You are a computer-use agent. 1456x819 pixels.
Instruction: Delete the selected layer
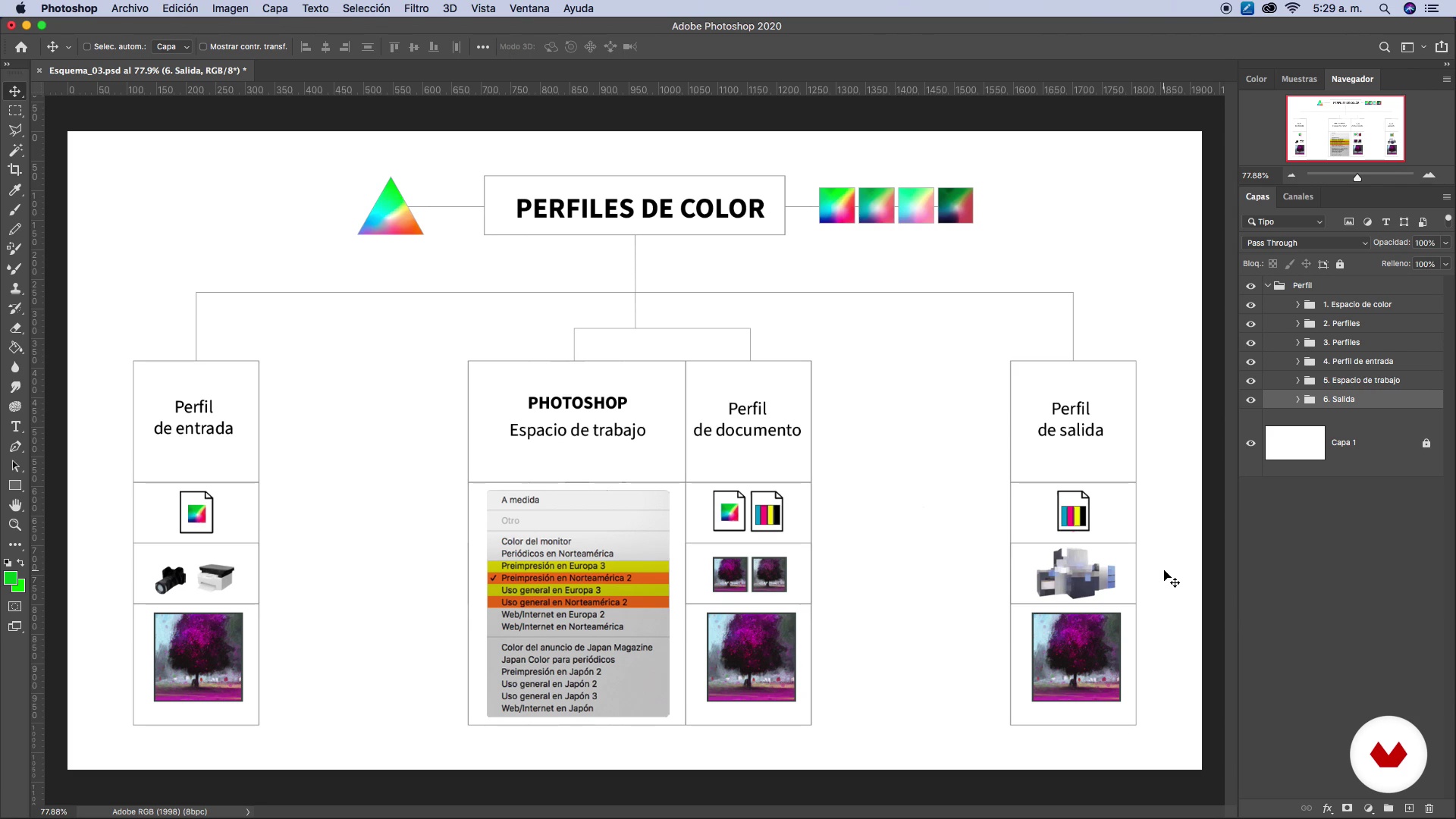[1429, 808]
